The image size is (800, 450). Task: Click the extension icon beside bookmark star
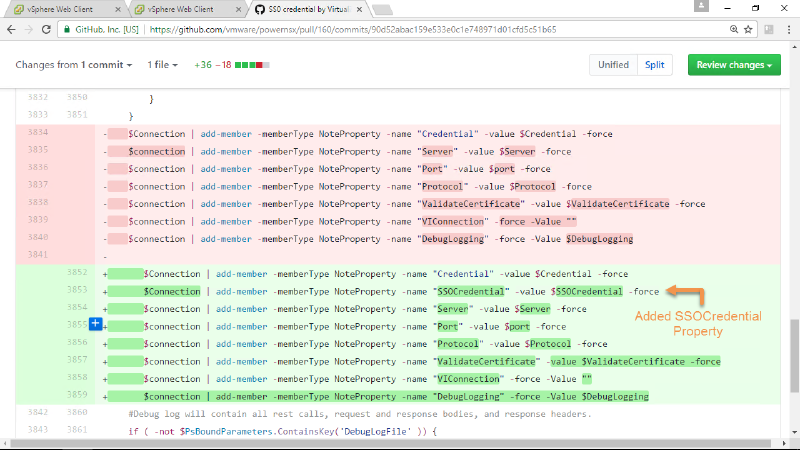pos(769,30)
